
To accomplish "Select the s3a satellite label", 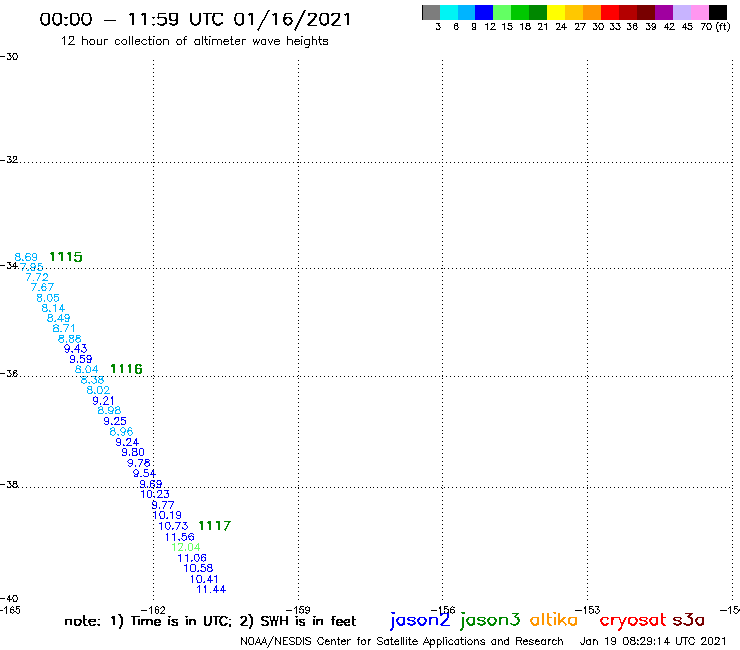I will point(689,620).
